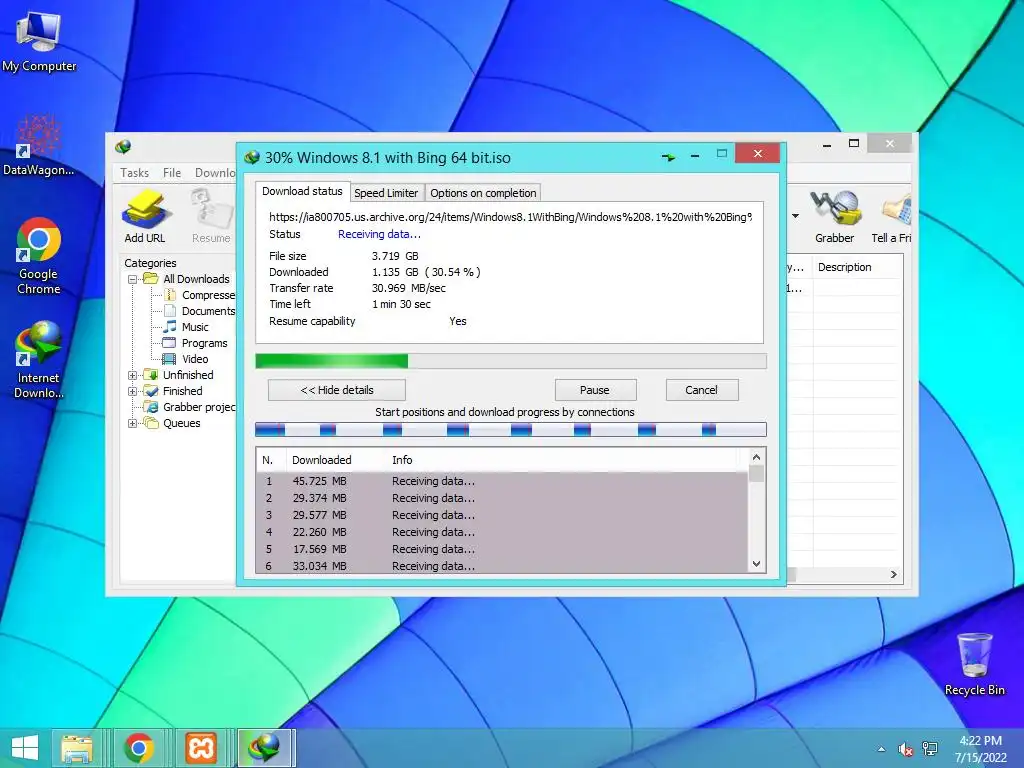Open File Explorer from taskbar
The width and height of the screenshot is (1024, 768).
tap(76, 748)
